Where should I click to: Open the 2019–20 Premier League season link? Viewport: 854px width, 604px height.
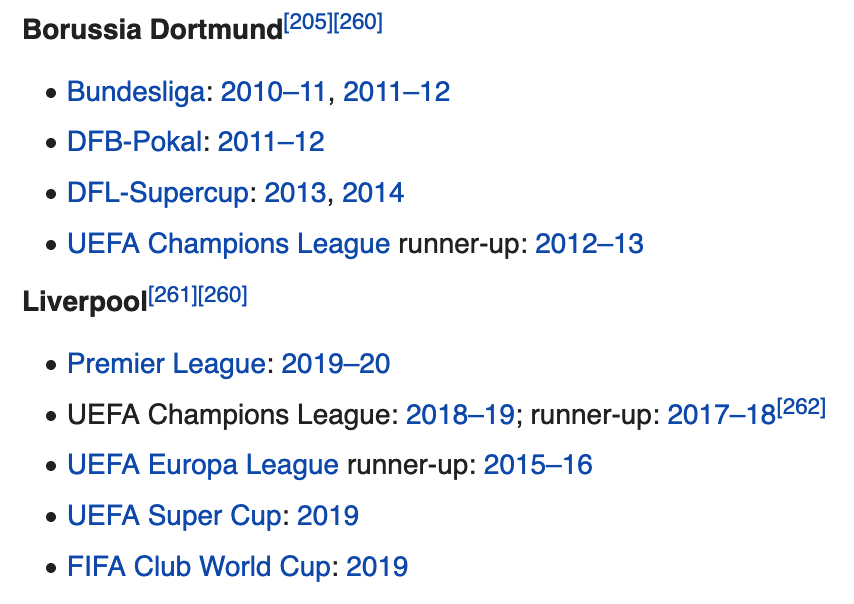point(336,364)
